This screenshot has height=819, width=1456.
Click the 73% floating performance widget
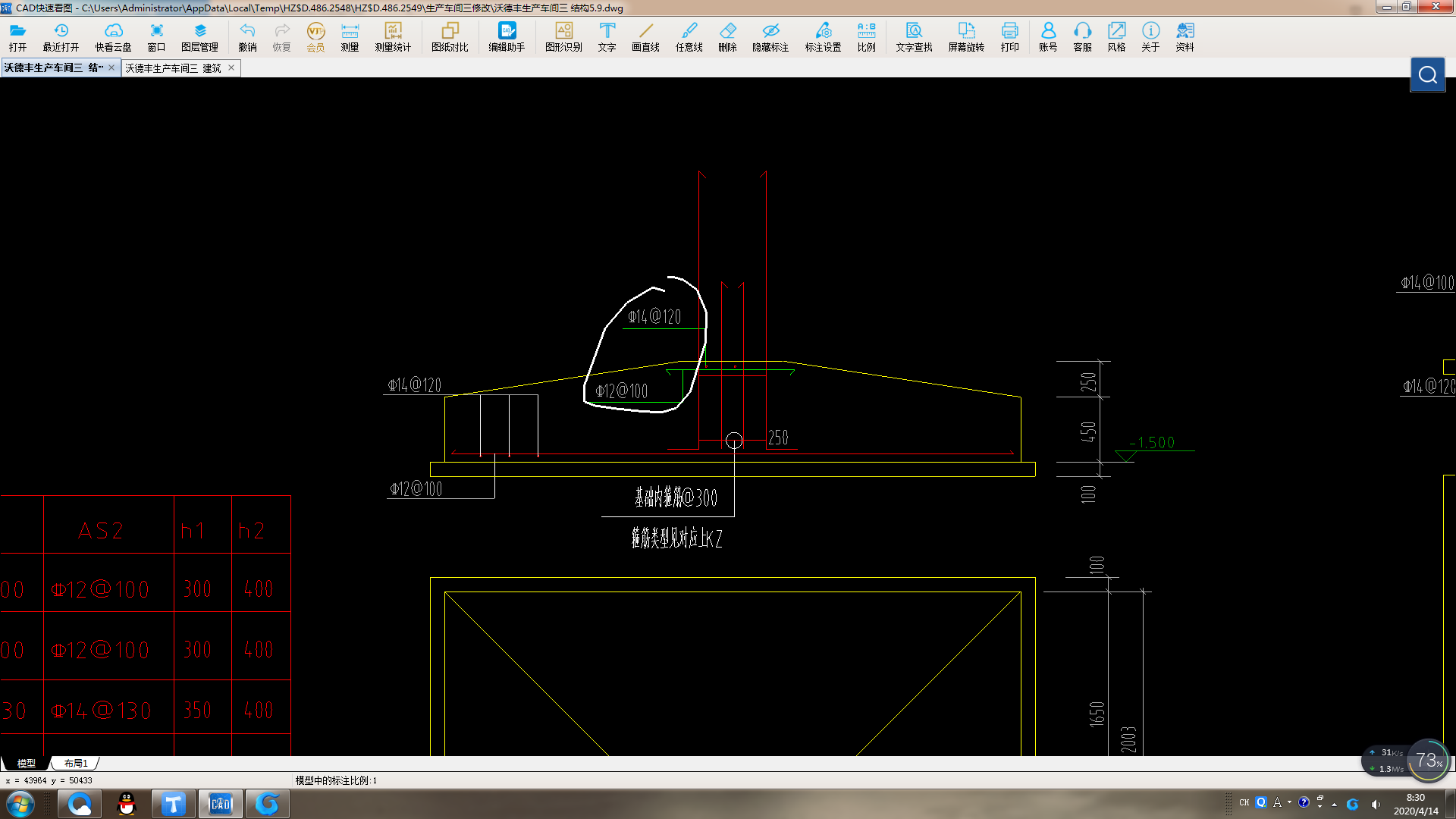(1429, 760)
